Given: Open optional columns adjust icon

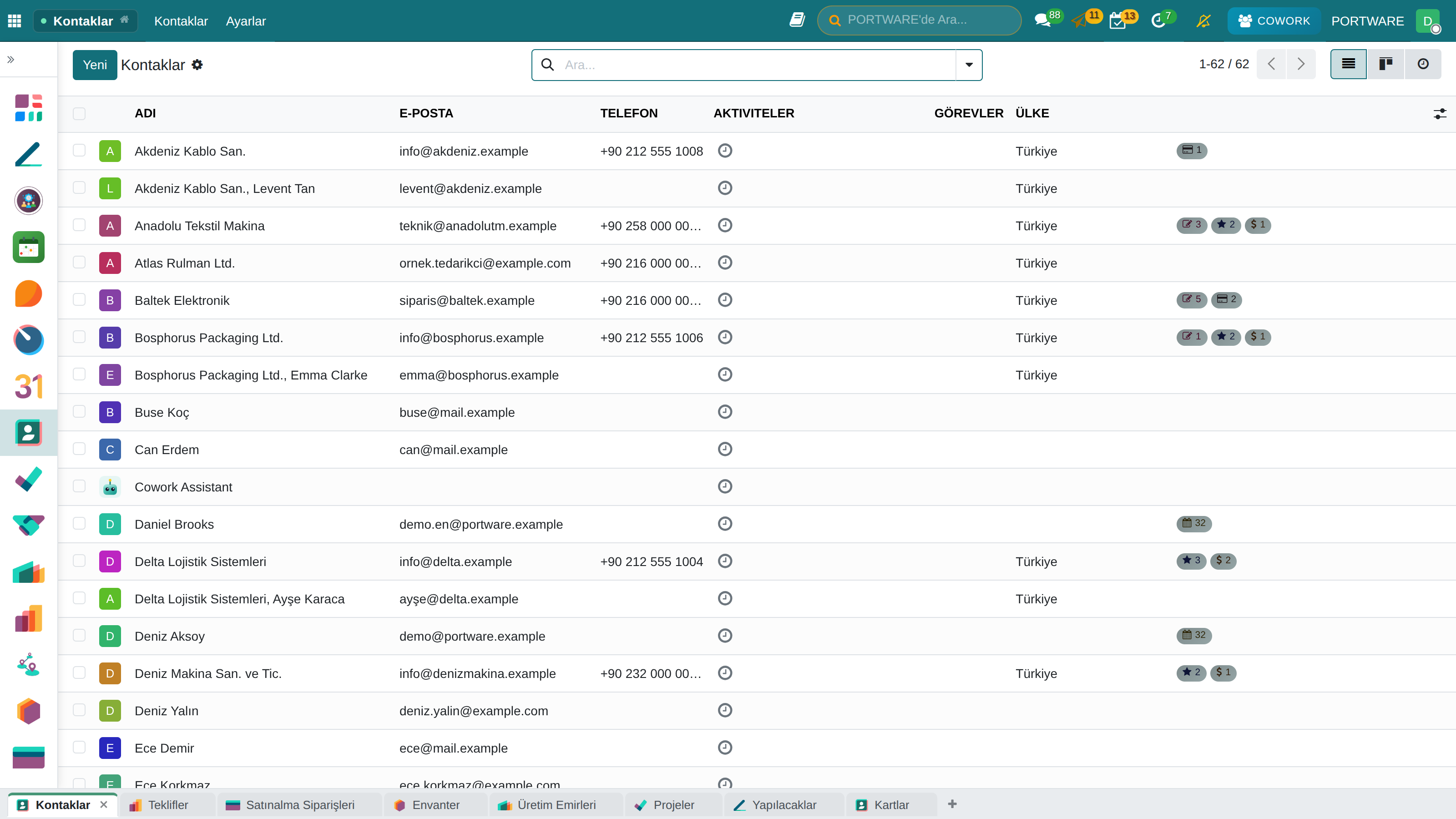Looking at the screenshot, I should pos(1440,114).
